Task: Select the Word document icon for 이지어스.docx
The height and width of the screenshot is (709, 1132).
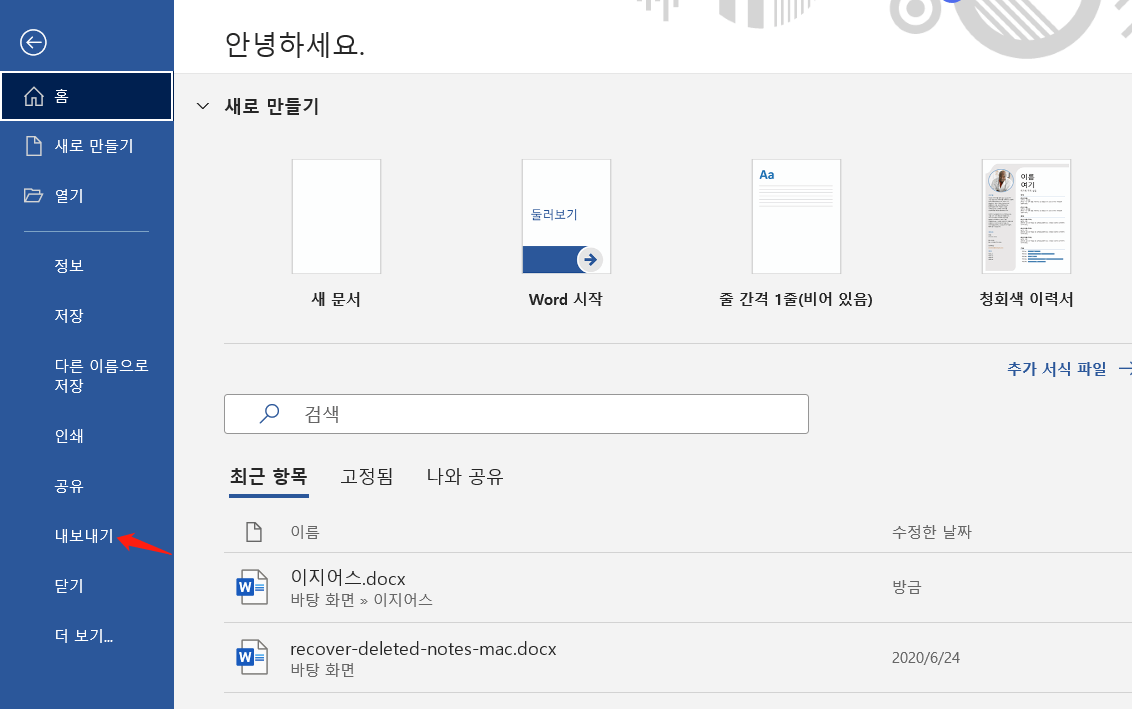Action: point(253,587)
